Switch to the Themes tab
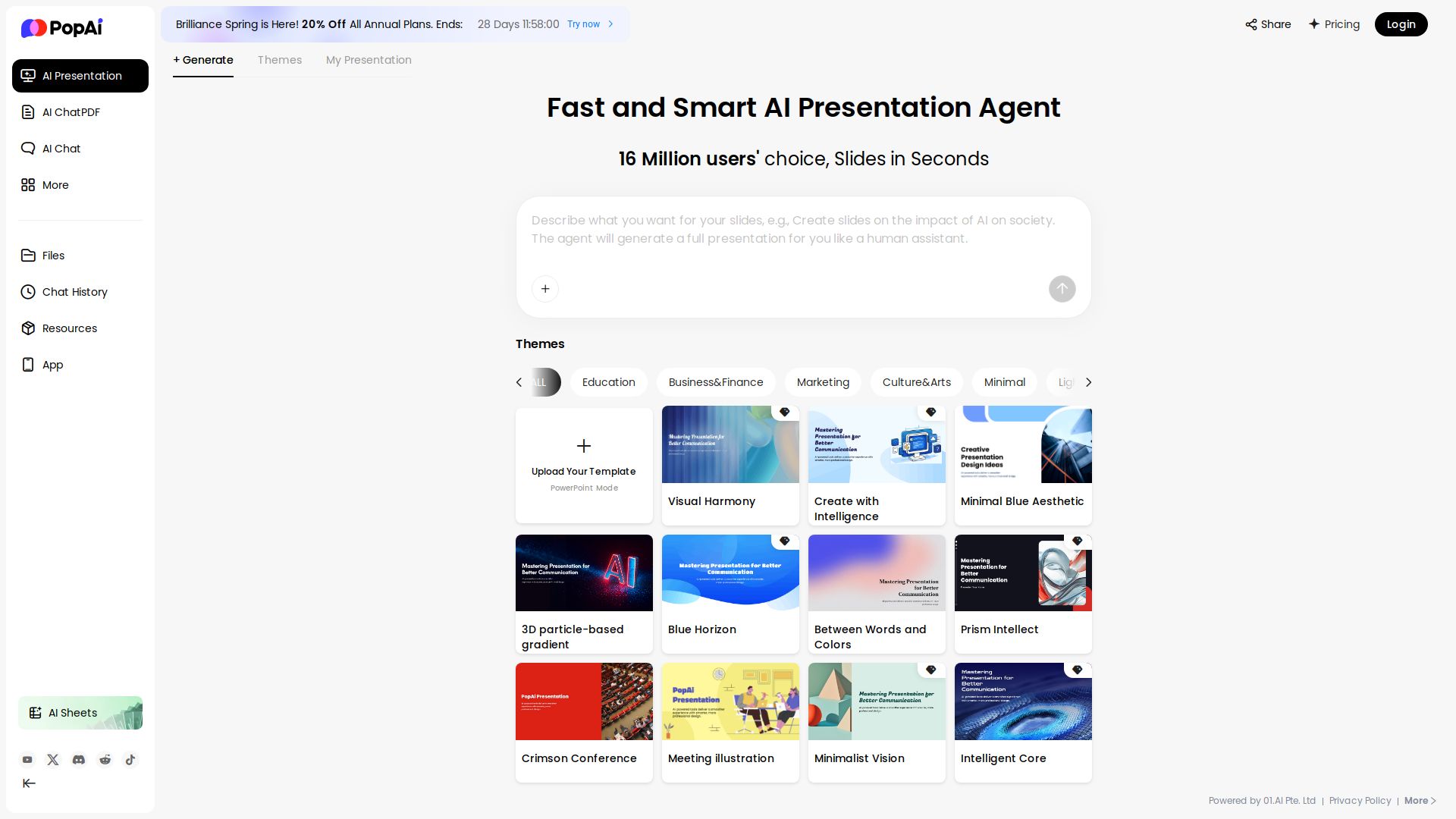The height and width of the screenshot is (819, 1456). 279,60
